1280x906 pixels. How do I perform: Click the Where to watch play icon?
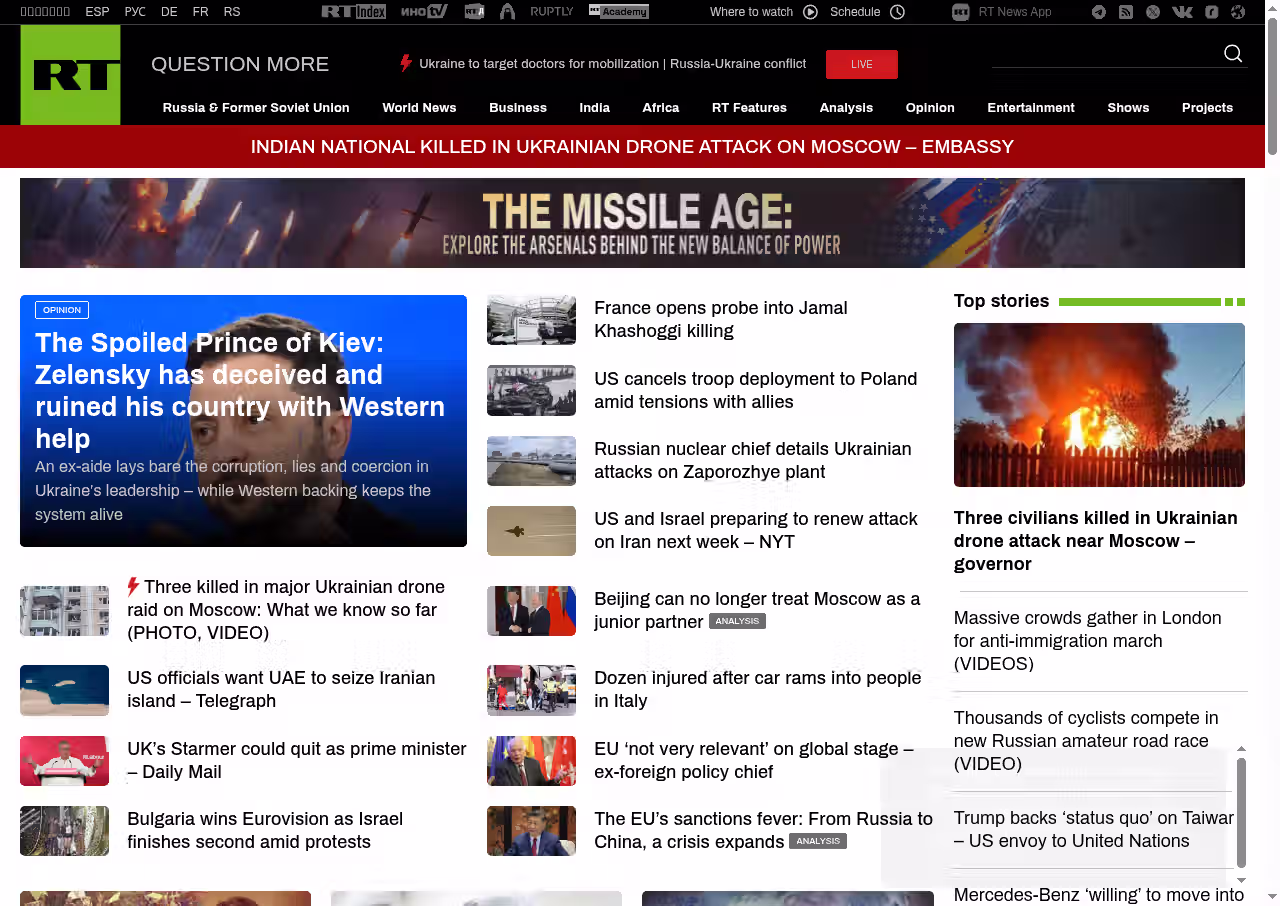(810, 12)
